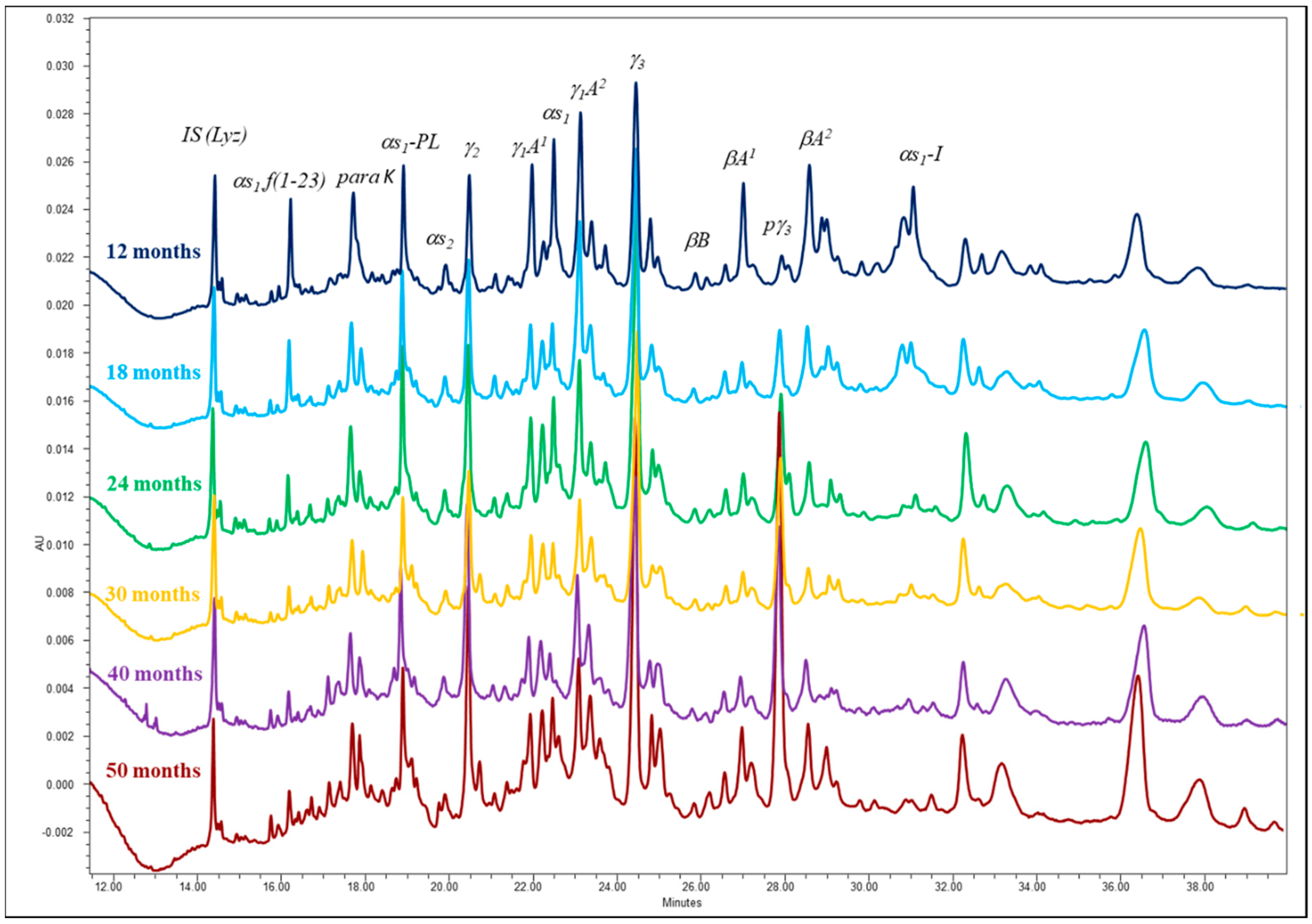Click the AU y-axis title

coord(39,544)
